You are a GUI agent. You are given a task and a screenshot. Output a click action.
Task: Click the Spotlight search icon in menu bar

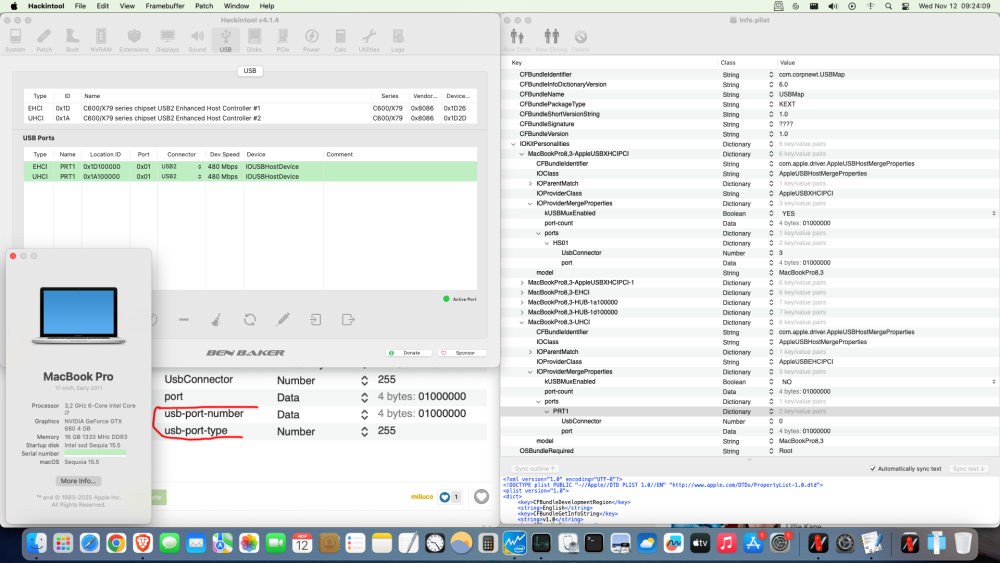[888, 6]
